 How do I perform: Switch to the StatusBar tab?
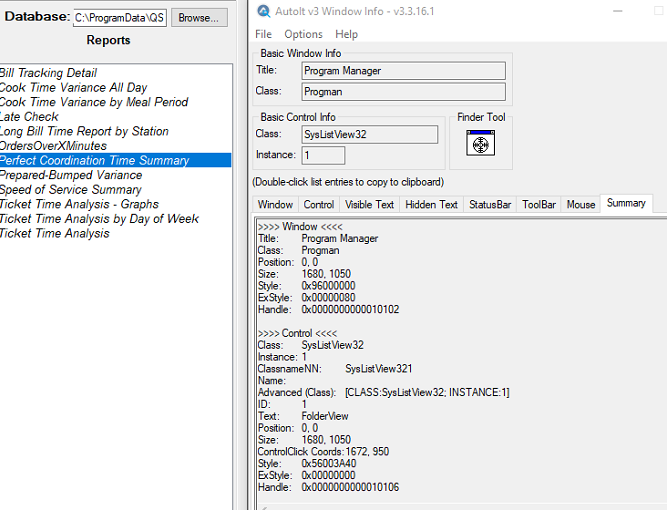point(490,205)
